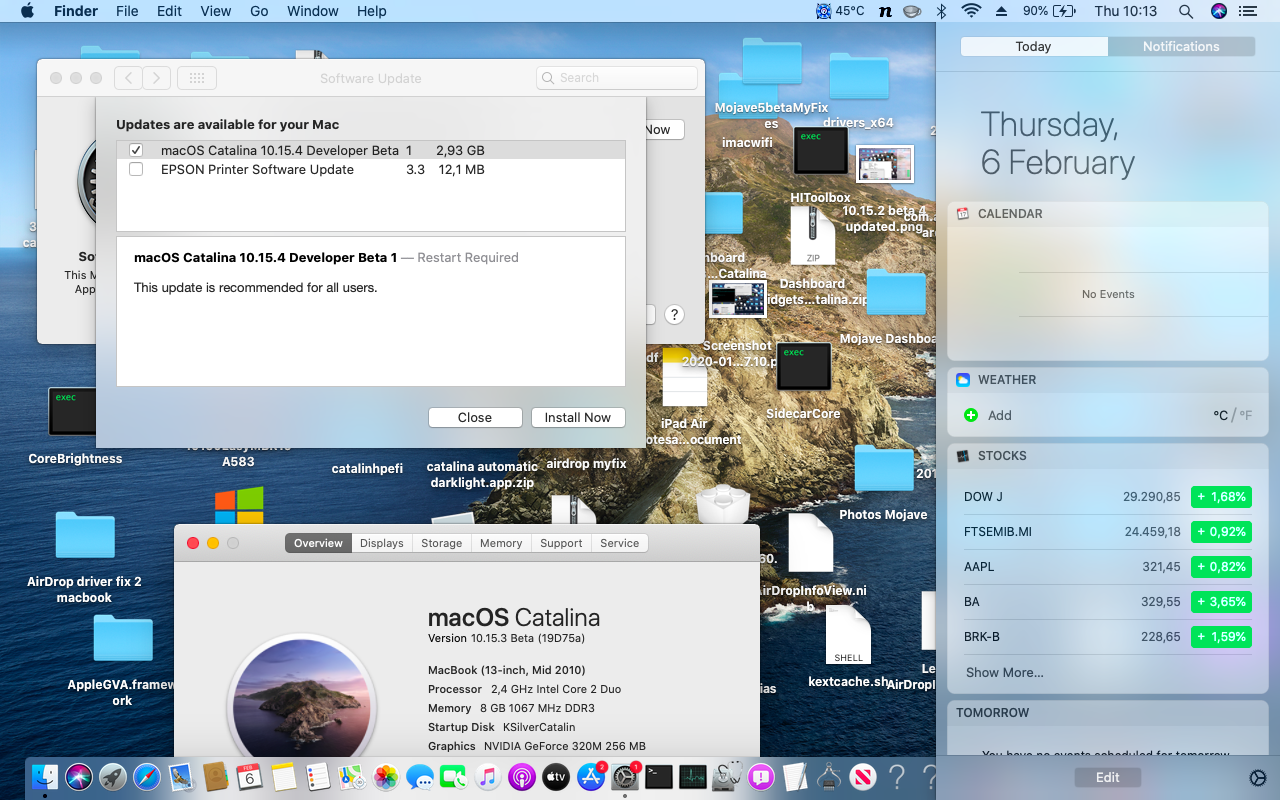
Task: Select FTSEMIB.MI stock row
Action: point(1107,532)
